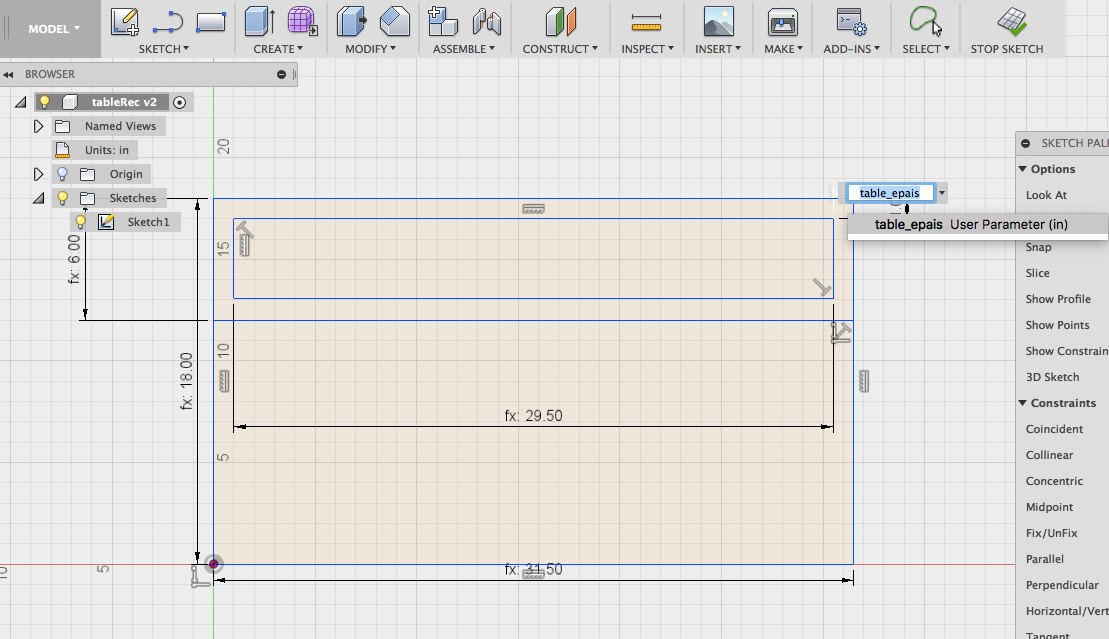Click the Measure ruler icon in Inspect

[x=646, y=23]
